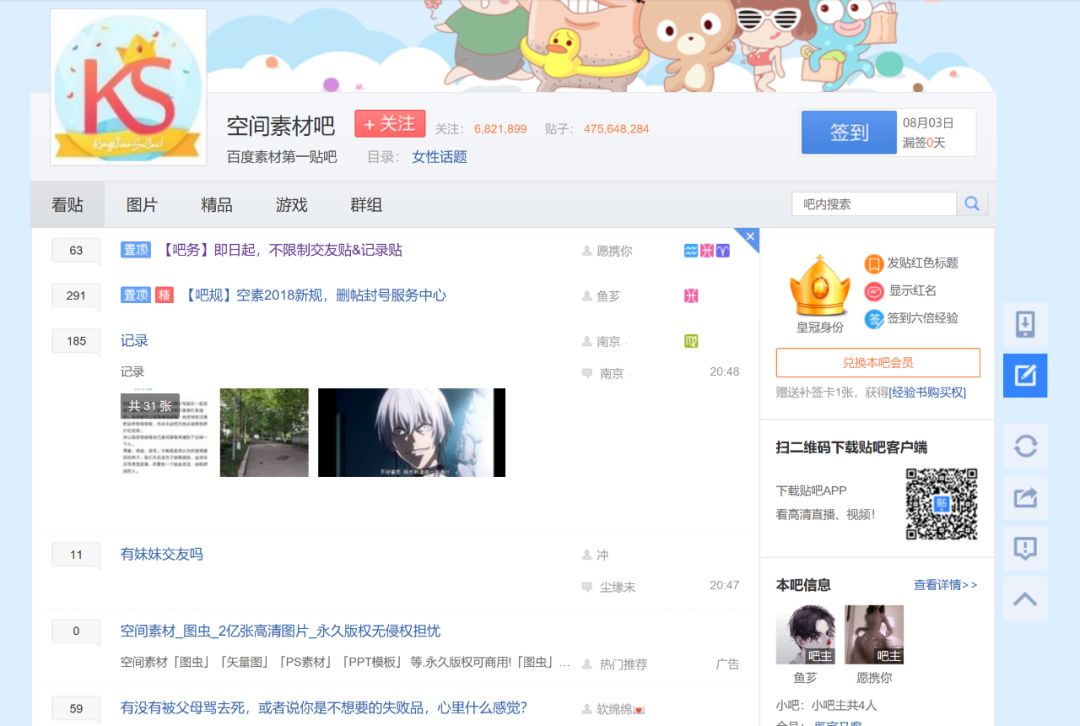Open the 精品 tab
This screenshot has height=726, width=1080.
click(216, 204)
